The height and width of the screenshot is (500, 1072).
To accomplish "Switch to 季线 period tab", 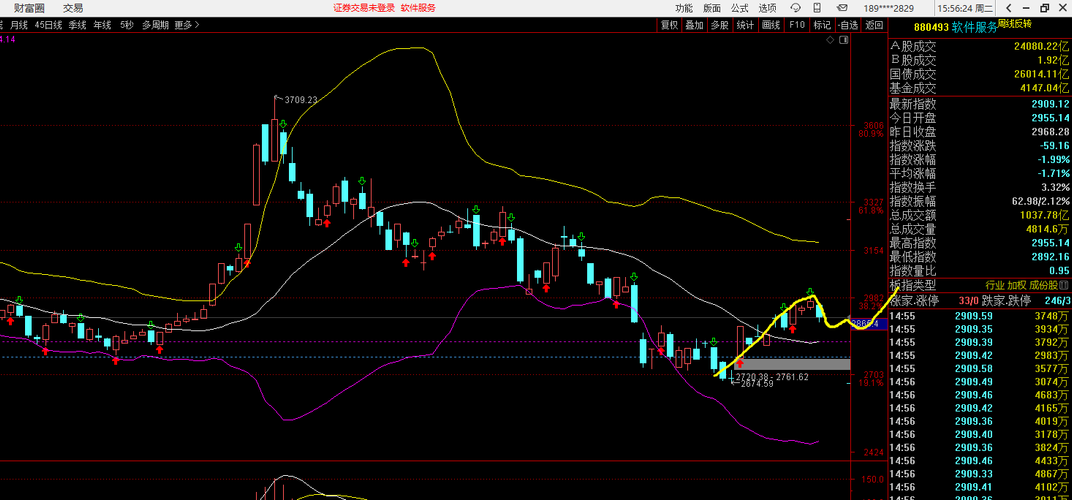I will tap(77, 25).
